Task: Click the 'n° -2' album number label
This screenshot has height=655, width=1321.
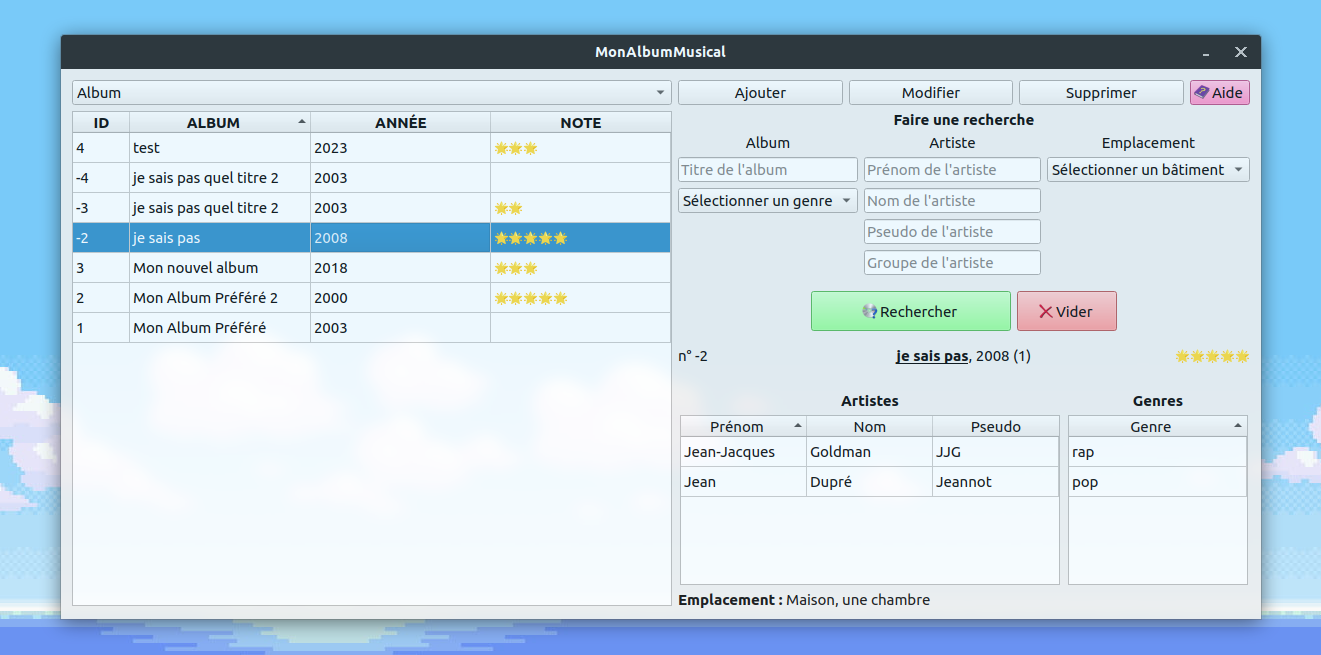Action: point(693,356)
